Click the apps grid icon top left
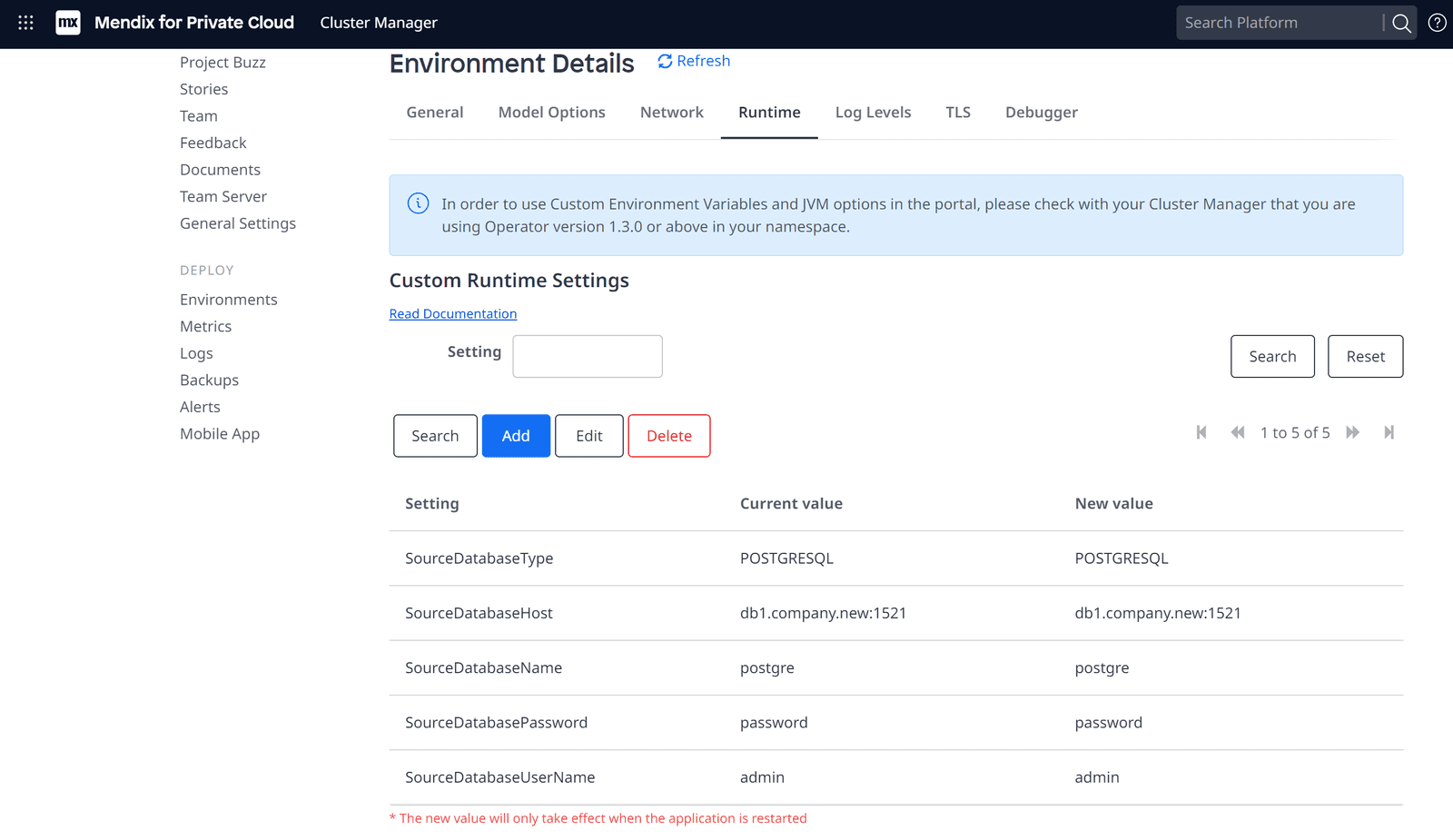This screenshot has height=840, width=1453. pyautogui.click(x=25, y=23)
